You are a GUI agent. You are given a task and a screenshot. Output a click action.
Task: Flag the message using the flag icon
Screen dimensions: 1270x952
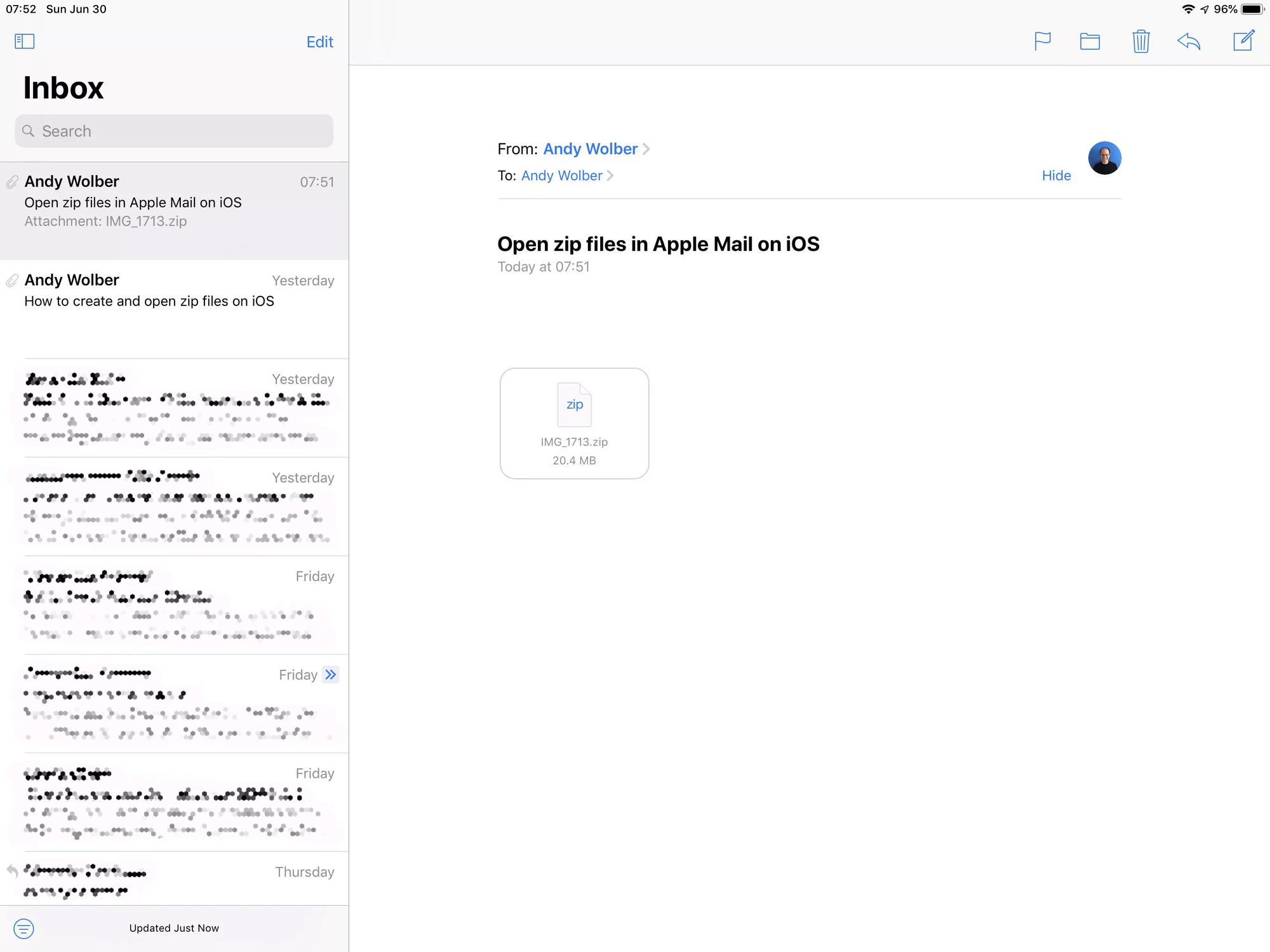pyautogui.click(x=1043, y=41)
